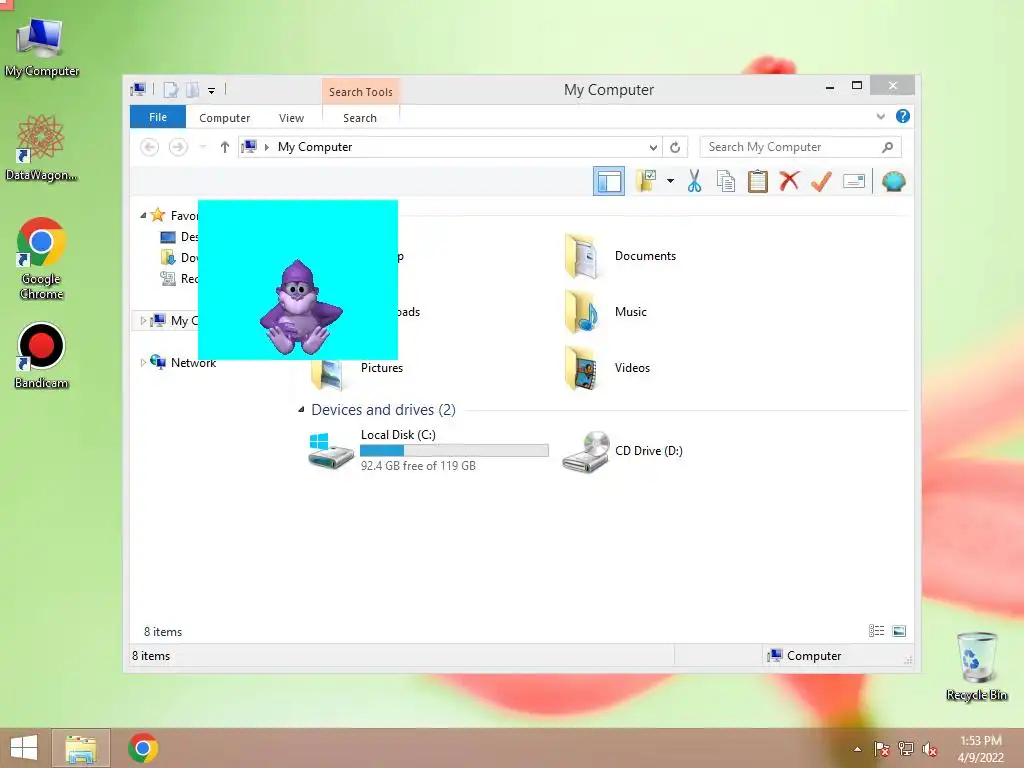1024x768 pixels.
Task: Select Network in the navigation pane
Action: tap(193, 362)
